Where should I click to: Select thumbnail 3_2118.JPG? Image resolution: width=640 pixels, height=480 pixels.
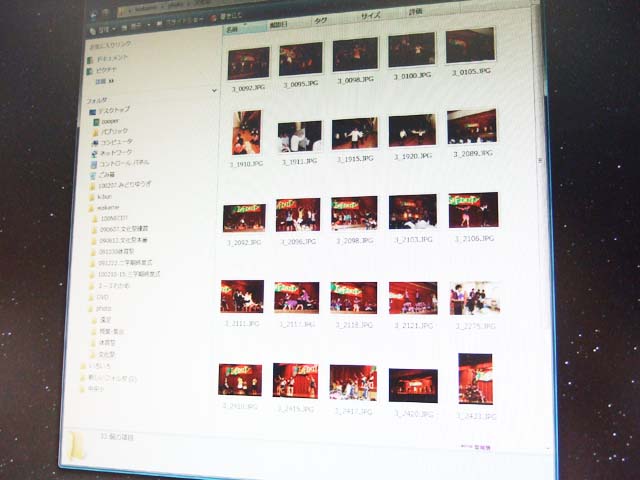[x=353, y=298]
